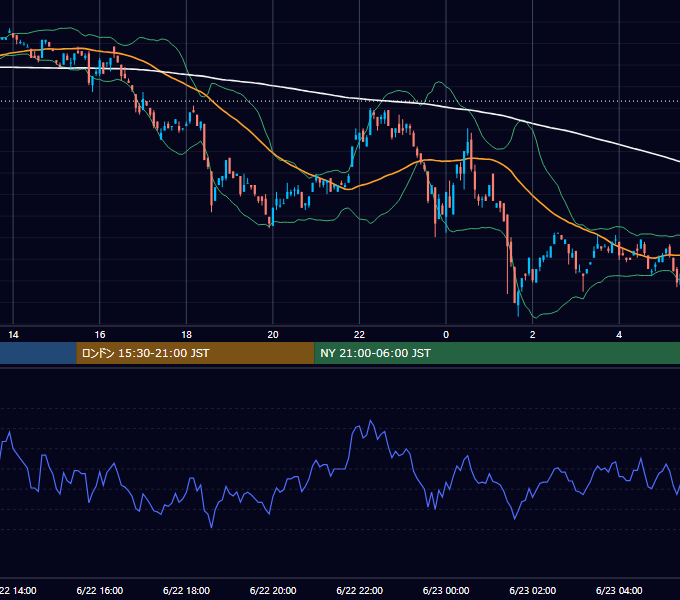The width and height of the screenshot is (680, 600).
Task: Click the 4 hour label on price chart axis
Action: point(619,335)
